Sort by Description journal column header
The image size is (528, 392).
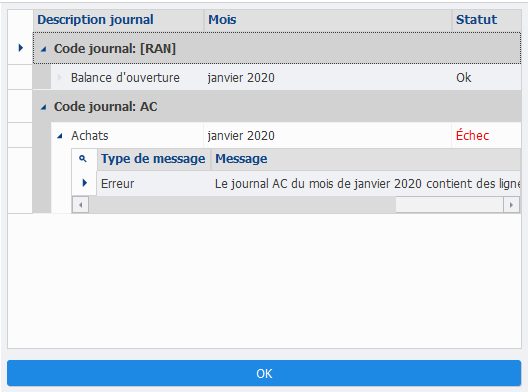[119, 20]
